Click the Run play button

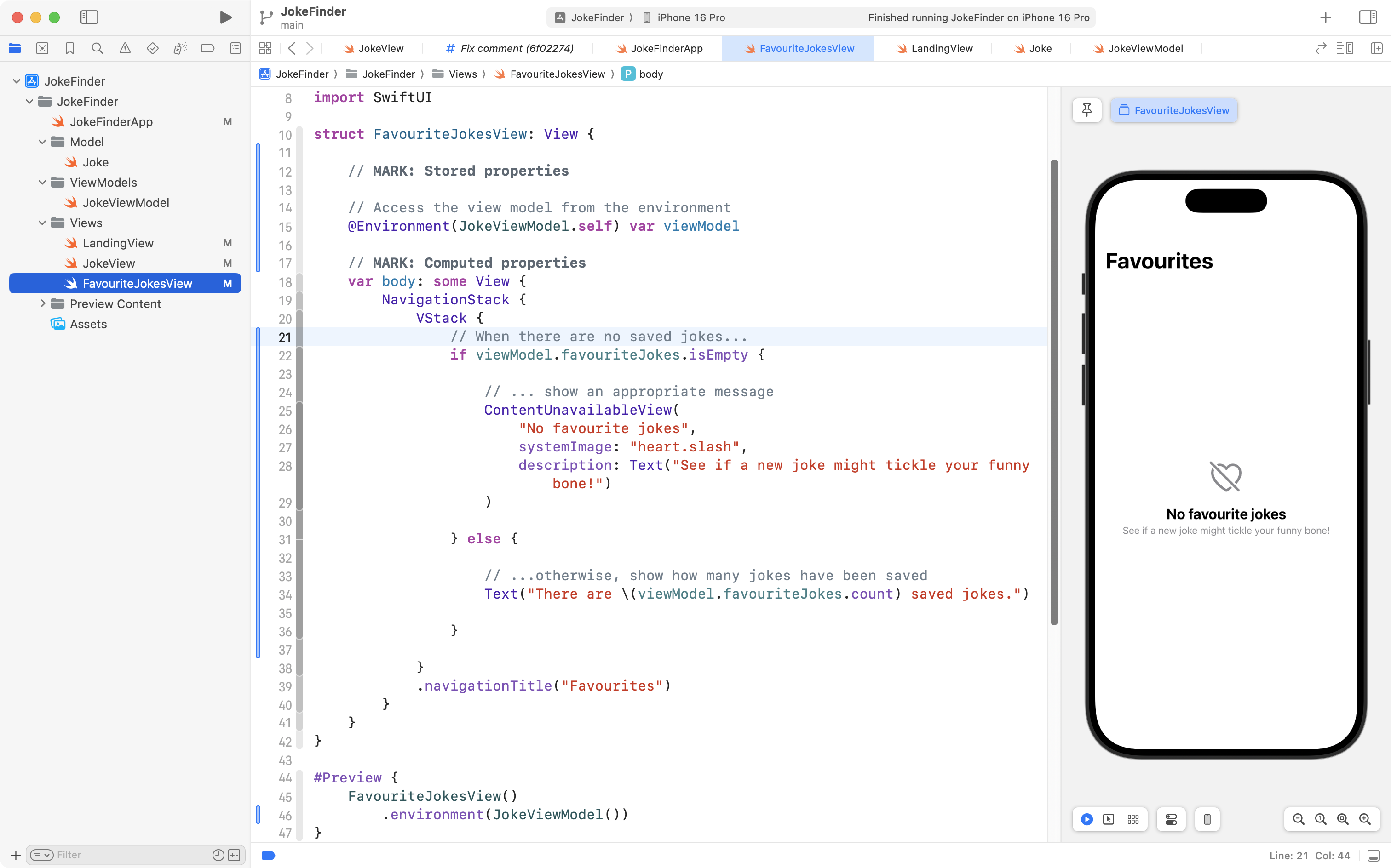226,17
